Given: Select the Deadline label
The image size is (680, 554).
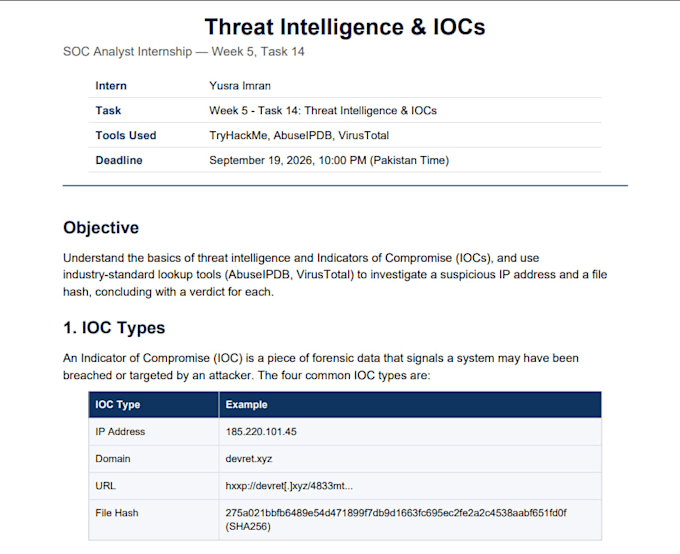Looking at the screenshot, I should (x=119, y=160).
